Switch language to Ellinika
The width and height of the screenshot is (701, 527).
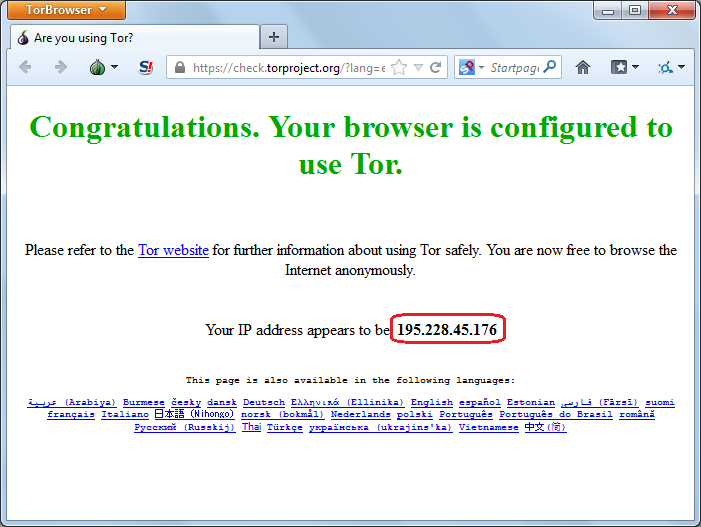[x=347, y=402]
